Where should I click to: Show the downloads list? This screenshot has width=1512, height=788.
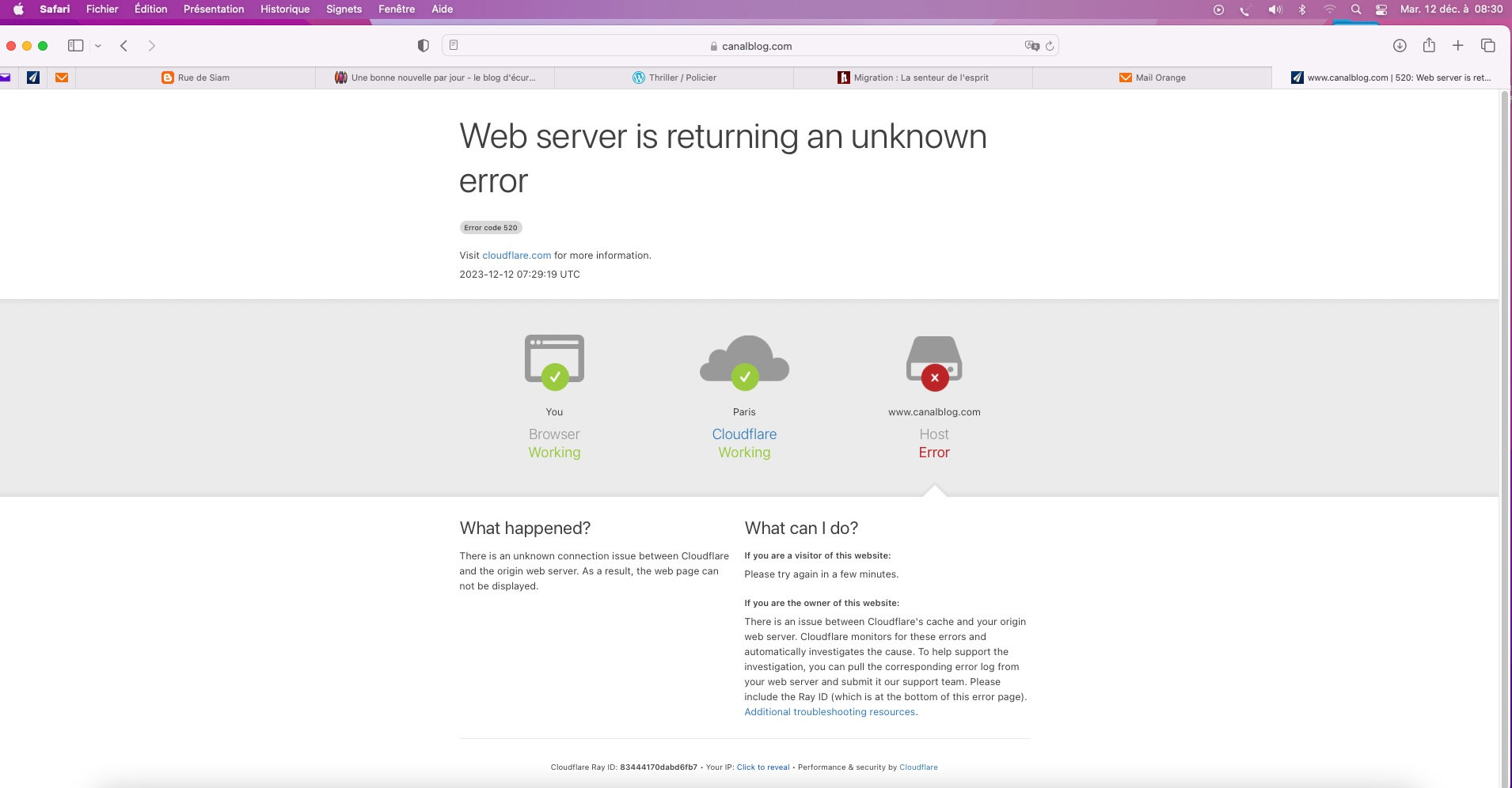pos(1400,46)
